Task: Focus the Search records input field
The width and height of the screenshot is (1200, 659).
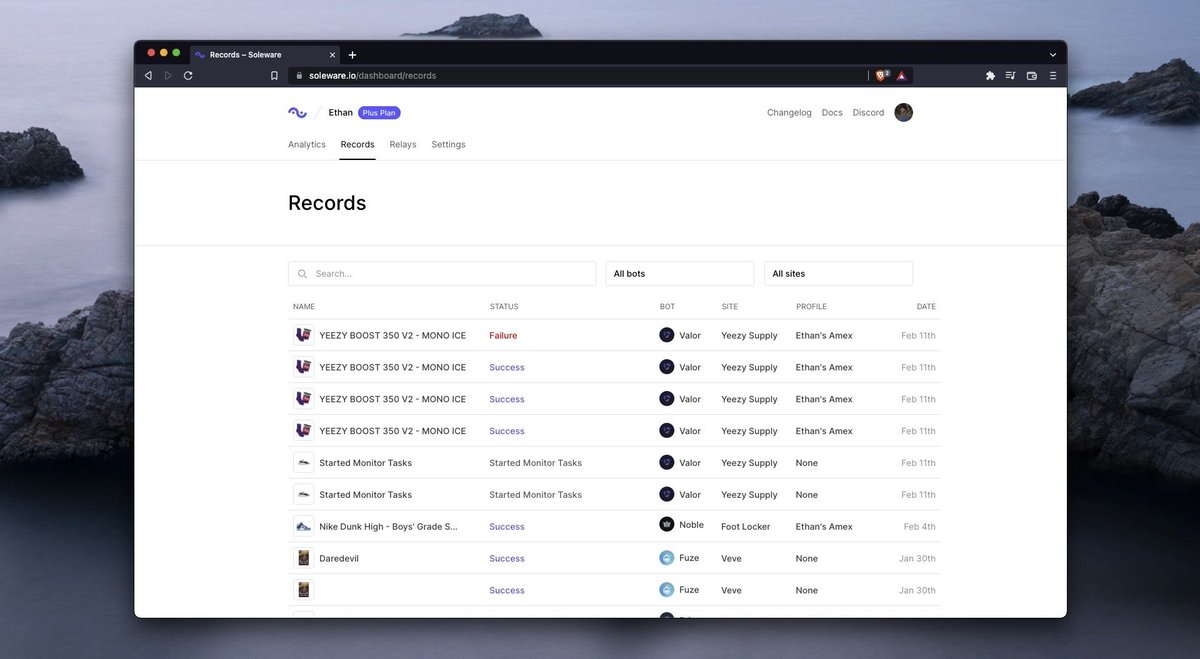Action: point(442,274)
